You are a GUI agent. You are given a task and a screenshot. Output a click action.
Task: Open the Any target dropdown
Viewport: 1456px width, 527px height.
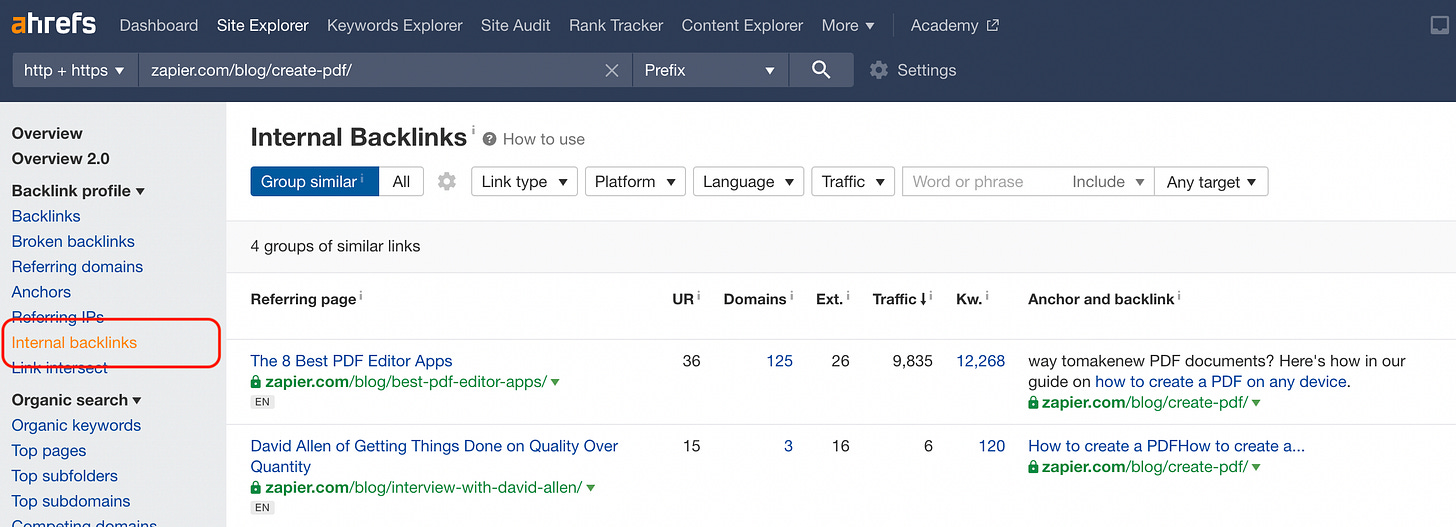click(x=1211, y=182)
